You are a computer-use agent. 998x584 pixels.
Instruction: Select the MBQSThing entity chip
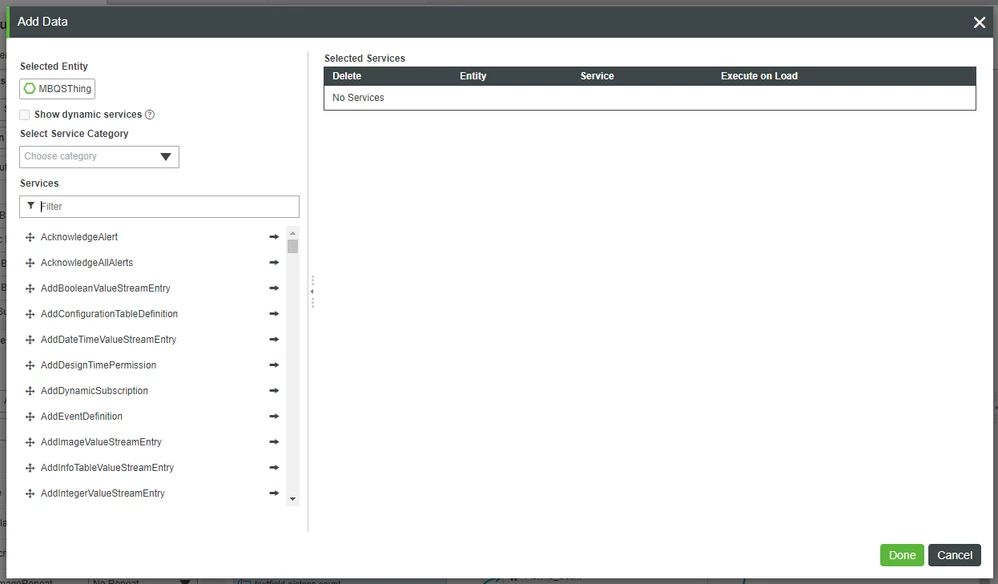click(x=57, y=88)
